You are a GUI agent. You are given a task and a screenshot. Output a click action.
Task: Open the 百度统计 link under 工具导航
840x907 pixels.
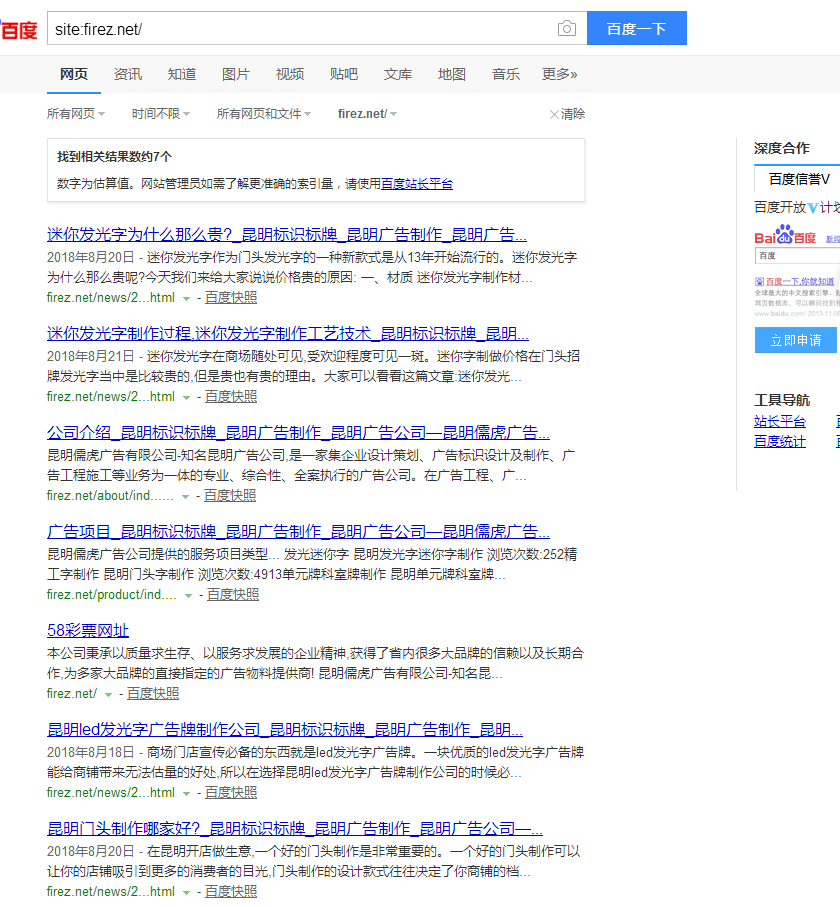(x=779, y=441)
